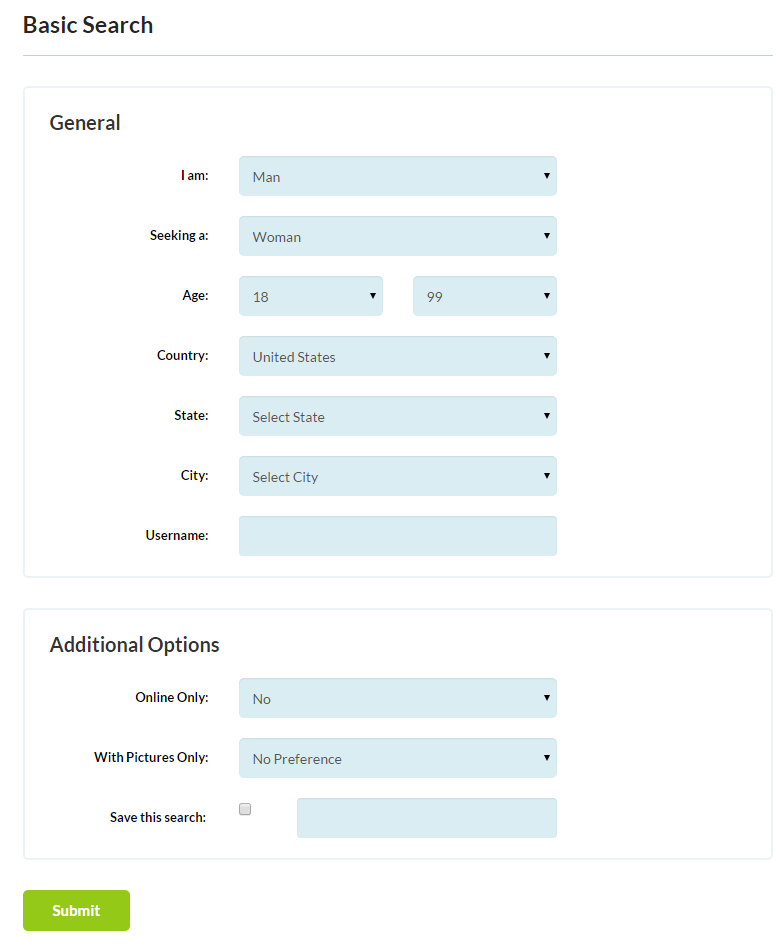Screen dimensions: 776x950
Task: Focus the saved search name input box
Action: (x=426, y=818)
